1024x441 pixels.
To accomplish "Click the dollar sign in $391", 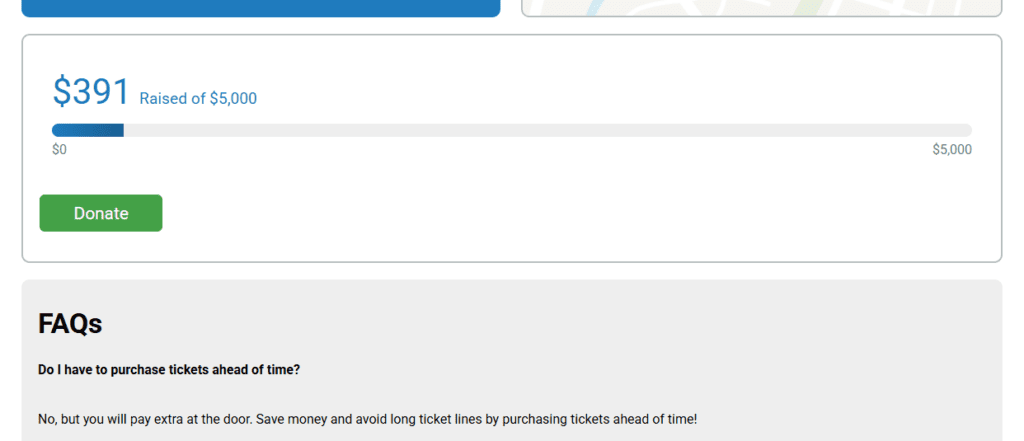I will pos(61,91).
